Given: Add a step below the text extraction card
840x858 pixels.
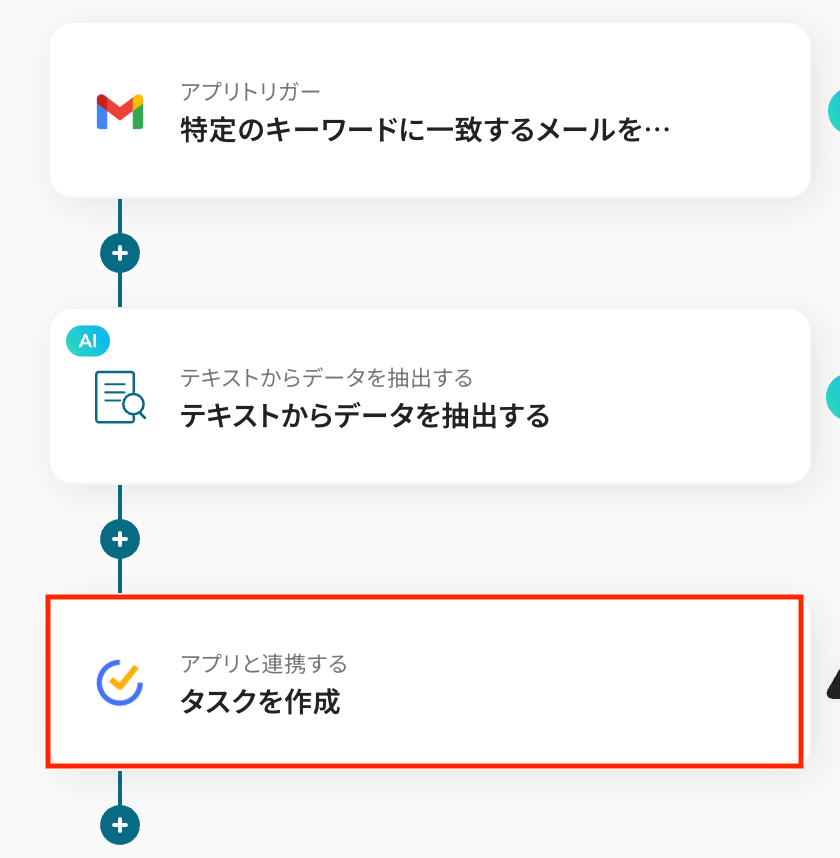Looking at the screenshot, I should coord(120,539).
